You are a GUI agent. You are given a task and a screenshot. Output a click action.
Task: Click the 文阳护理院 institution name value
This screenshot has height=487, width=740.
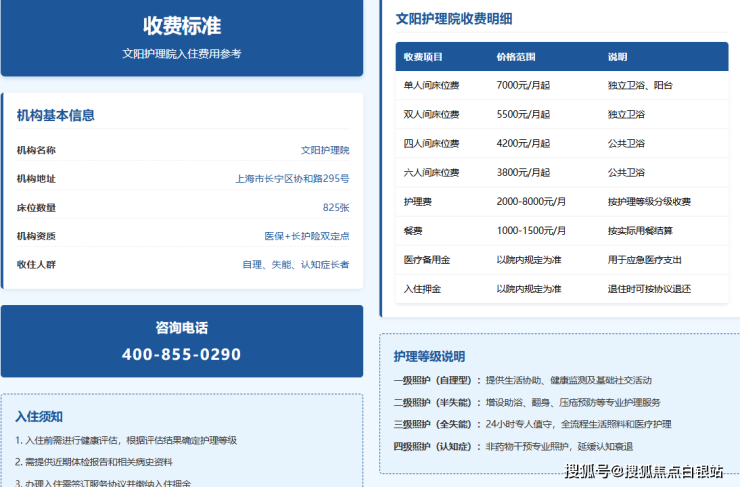325,150
